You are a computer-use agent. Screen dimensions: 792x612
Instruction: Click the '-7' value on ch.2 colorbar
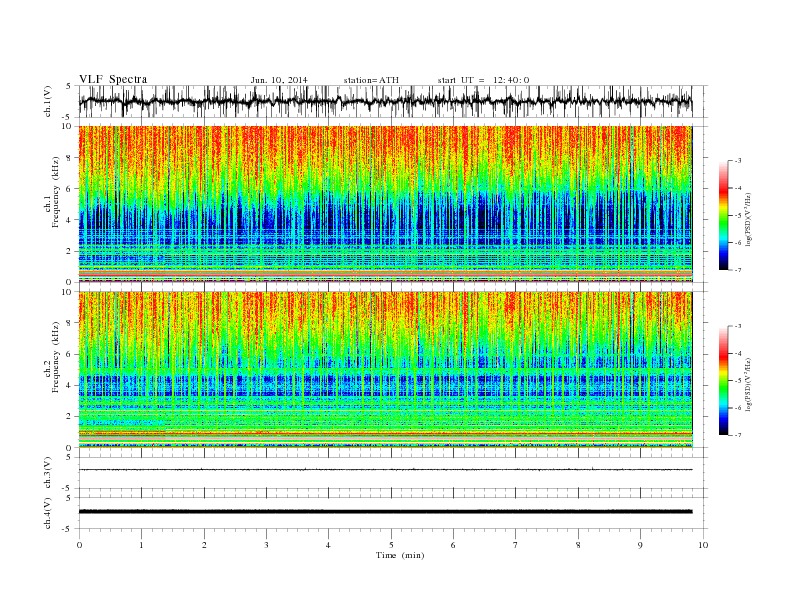[x=737, y=435]
